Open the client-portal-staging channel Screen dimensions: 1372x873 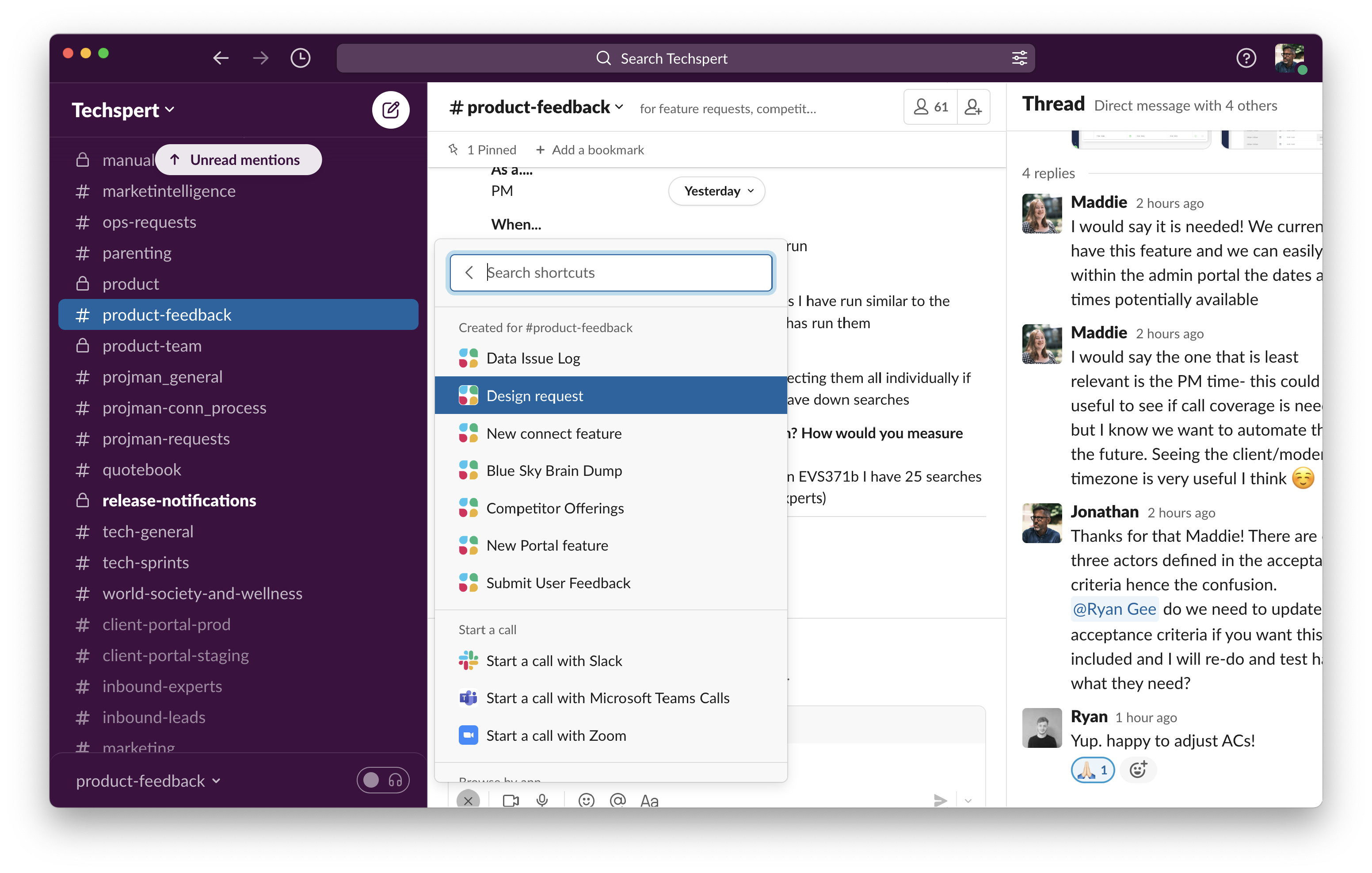[238, 655]
